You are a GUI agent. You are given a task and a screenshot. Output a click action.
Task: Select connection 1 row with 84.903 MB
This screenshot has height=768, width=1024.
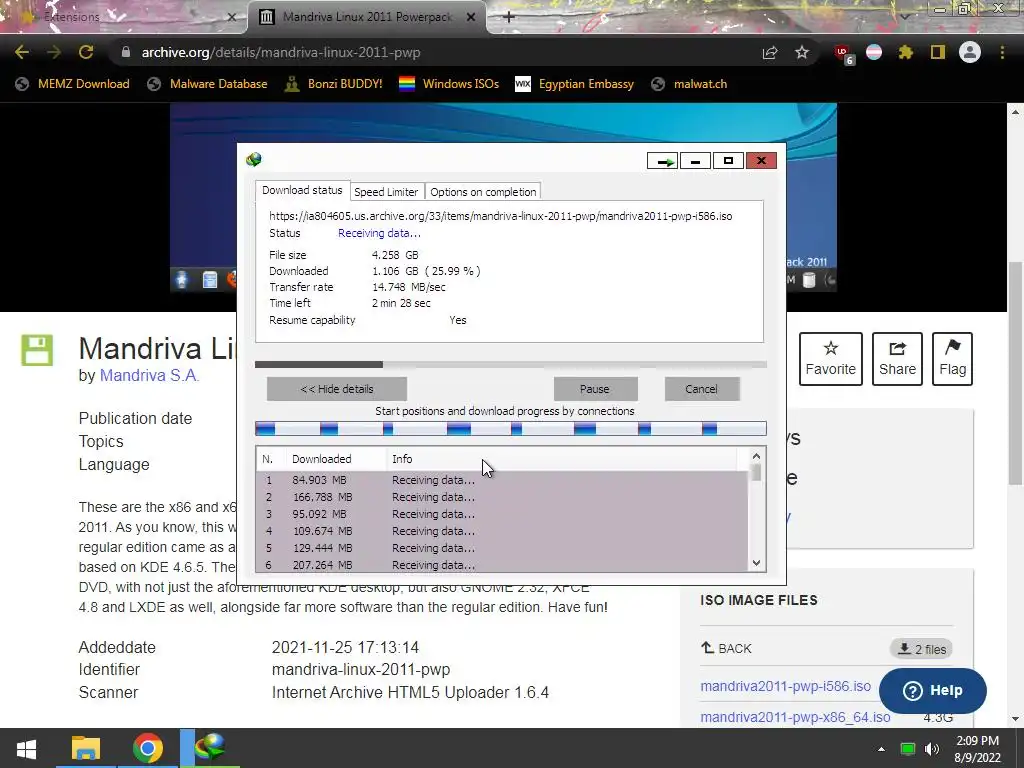click(502, 480)
